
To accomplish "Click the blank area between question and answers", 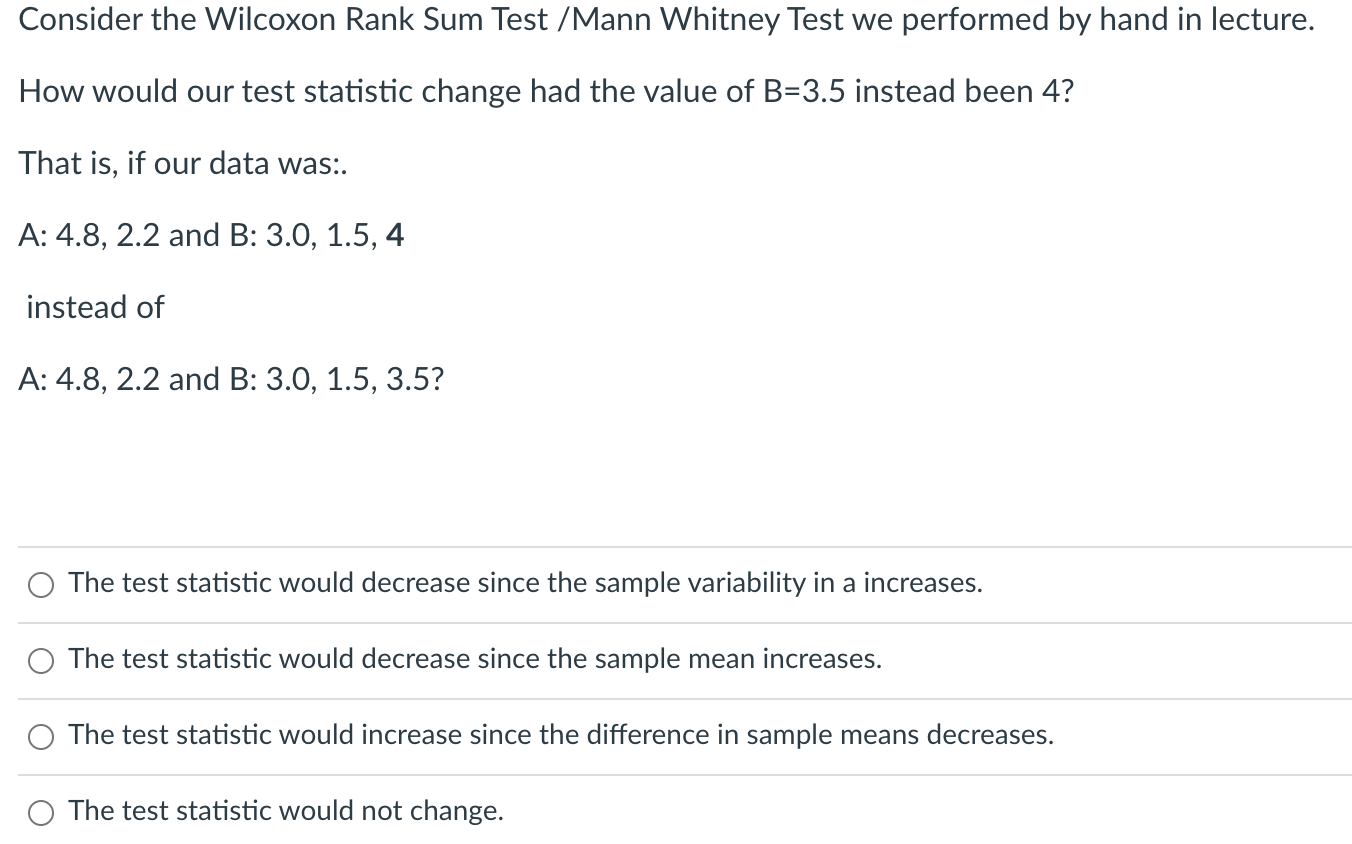I will (x=676, y=470).
